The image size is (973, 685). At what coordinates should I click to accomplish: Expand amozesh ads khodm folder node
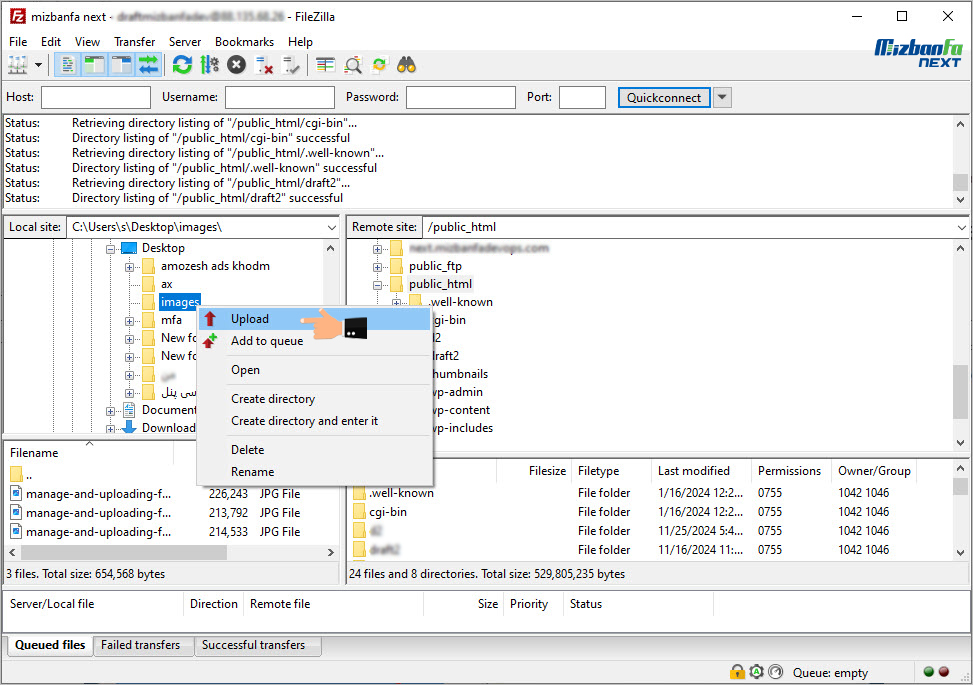click(129, 267)
